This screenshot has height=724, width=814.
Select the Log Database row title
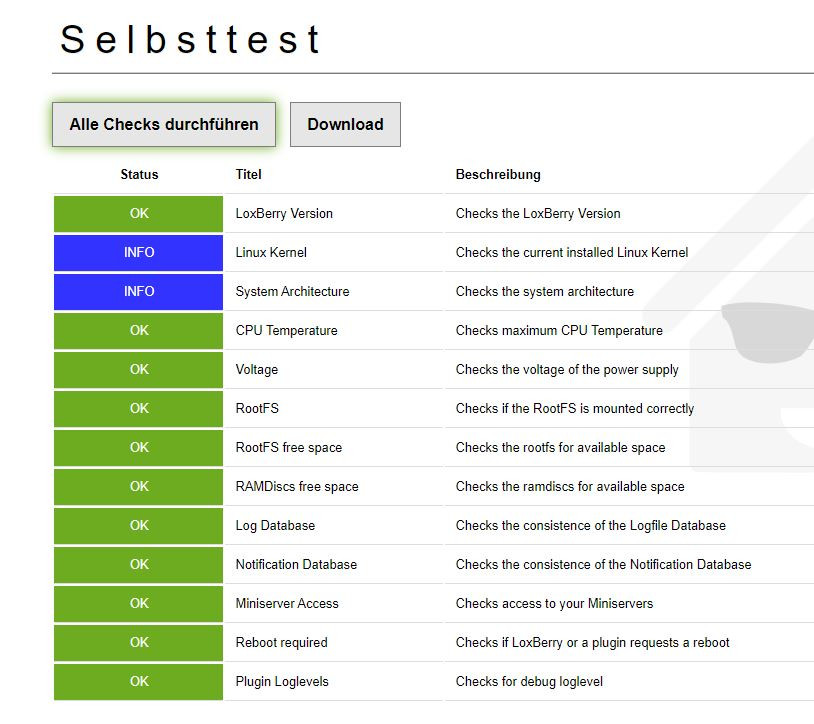(x=275, y=526)
